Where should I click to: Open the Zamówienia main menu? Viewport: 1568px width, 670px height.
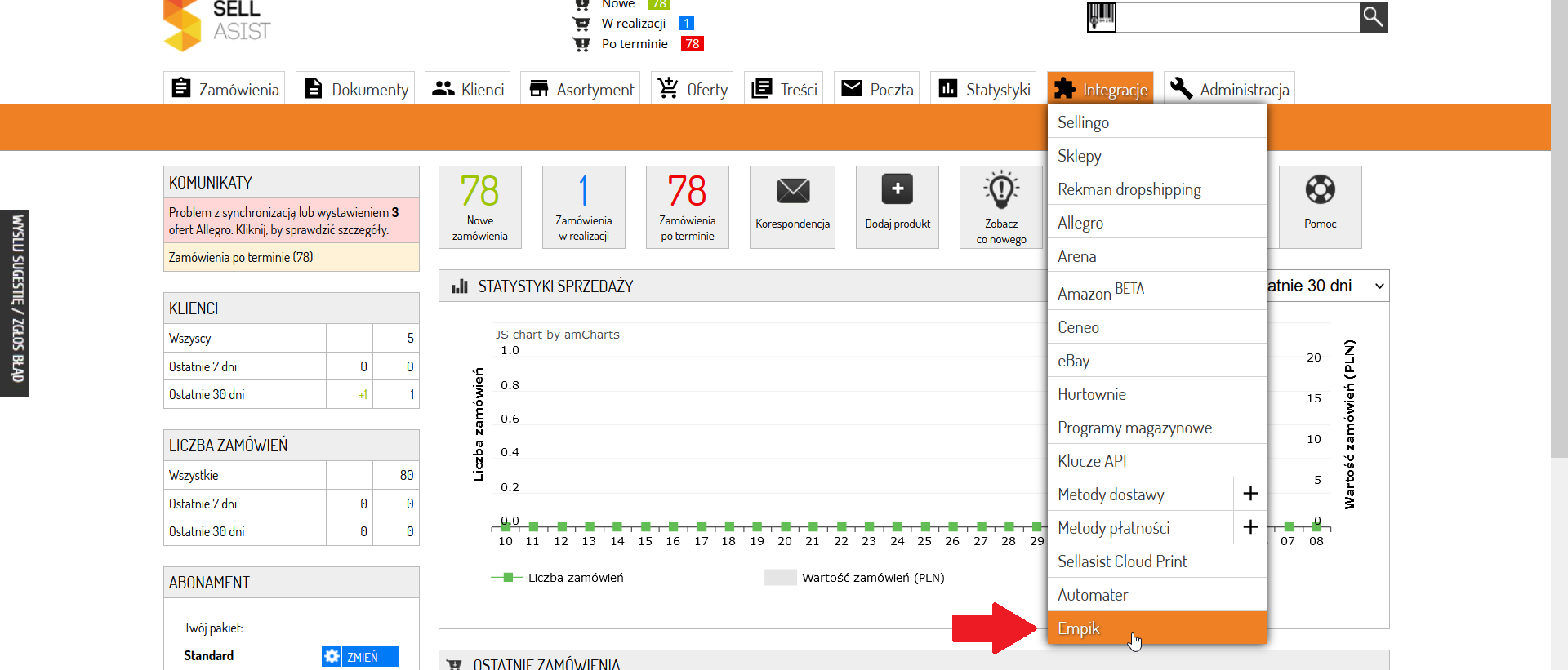(x=225, y=88)
